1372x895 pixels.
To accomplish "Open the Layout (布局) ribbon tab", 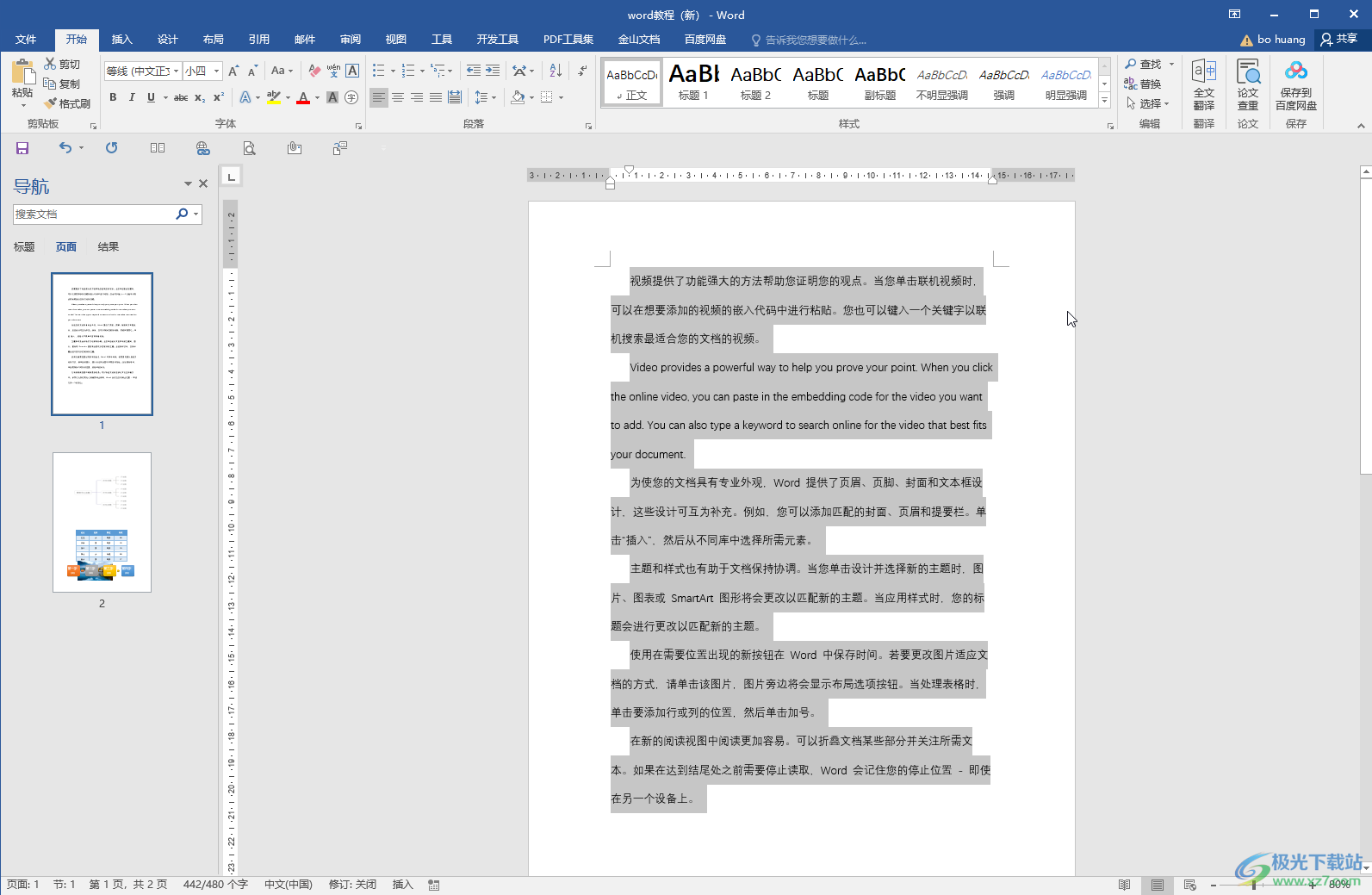I will click(x=214, y=40).
